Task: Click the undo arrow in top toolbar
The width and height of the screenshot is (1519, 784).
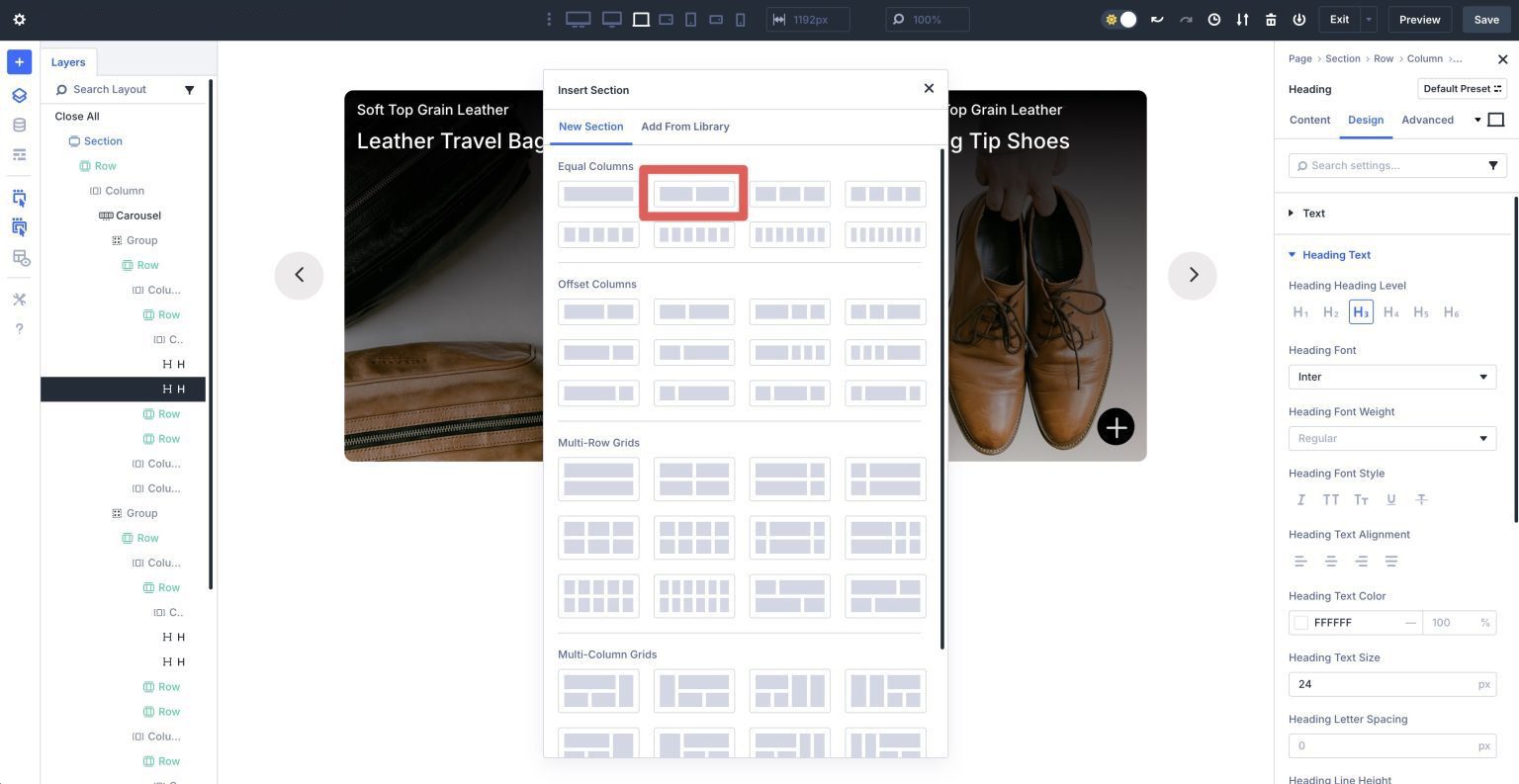Action: coord(1157,19)
